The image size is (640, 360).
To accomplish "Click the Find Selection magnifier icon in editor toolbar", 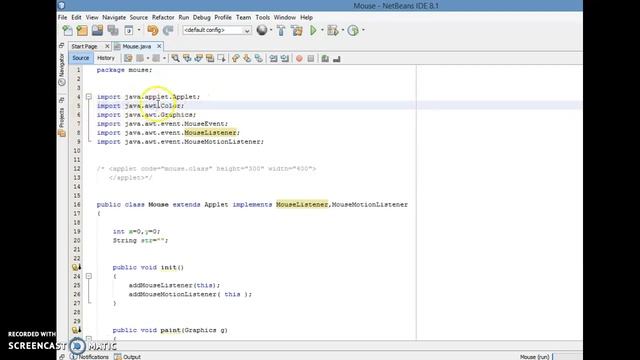I will coord(176,58).
